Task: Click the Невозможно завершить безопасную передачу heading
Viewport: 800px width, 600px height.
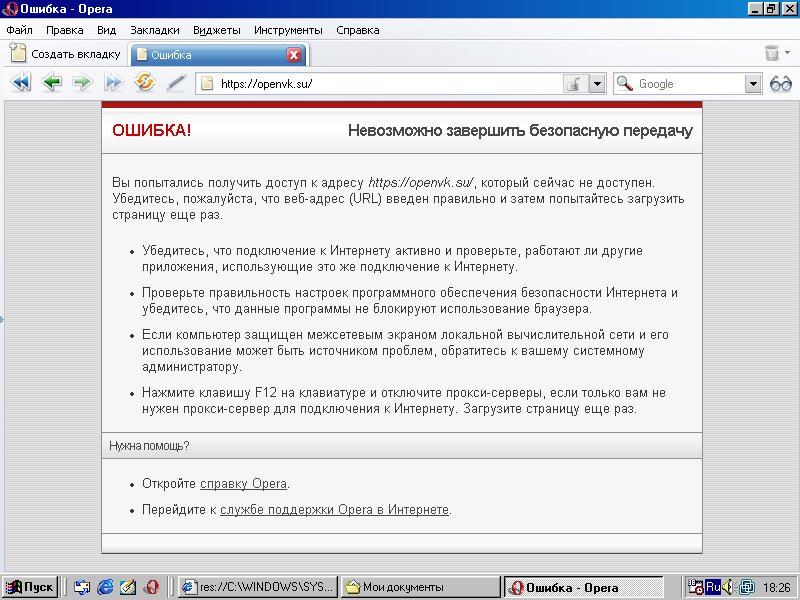Action: point(520,131)
